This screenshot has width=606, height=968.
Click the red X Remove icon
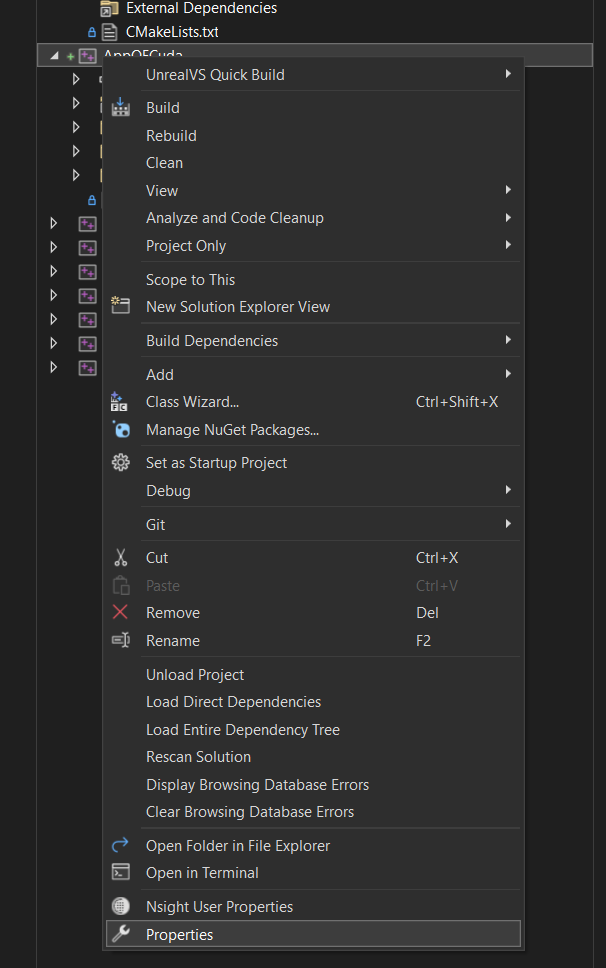pos(121,613)
